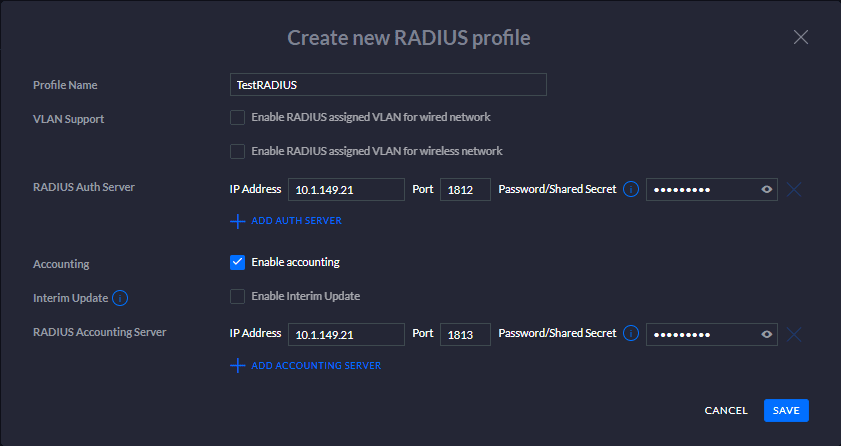Click the Auth Server IP Address field
The height and width of the screenshot is (446, 841).
coord(346,190)
